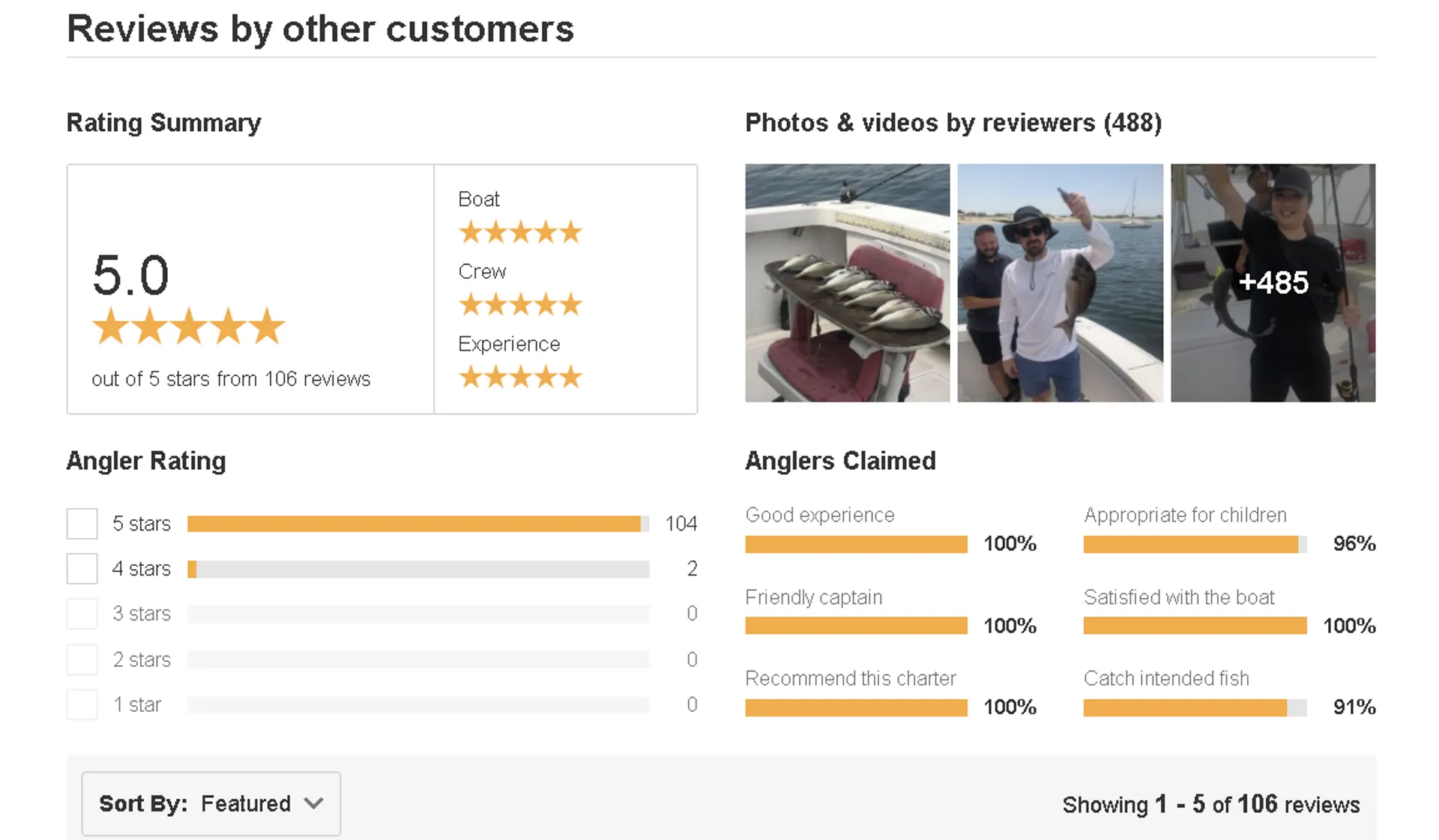Click the 'Good experience' label
The height and width of the screenshot is (840, 1439).
(x=820, y=515)
